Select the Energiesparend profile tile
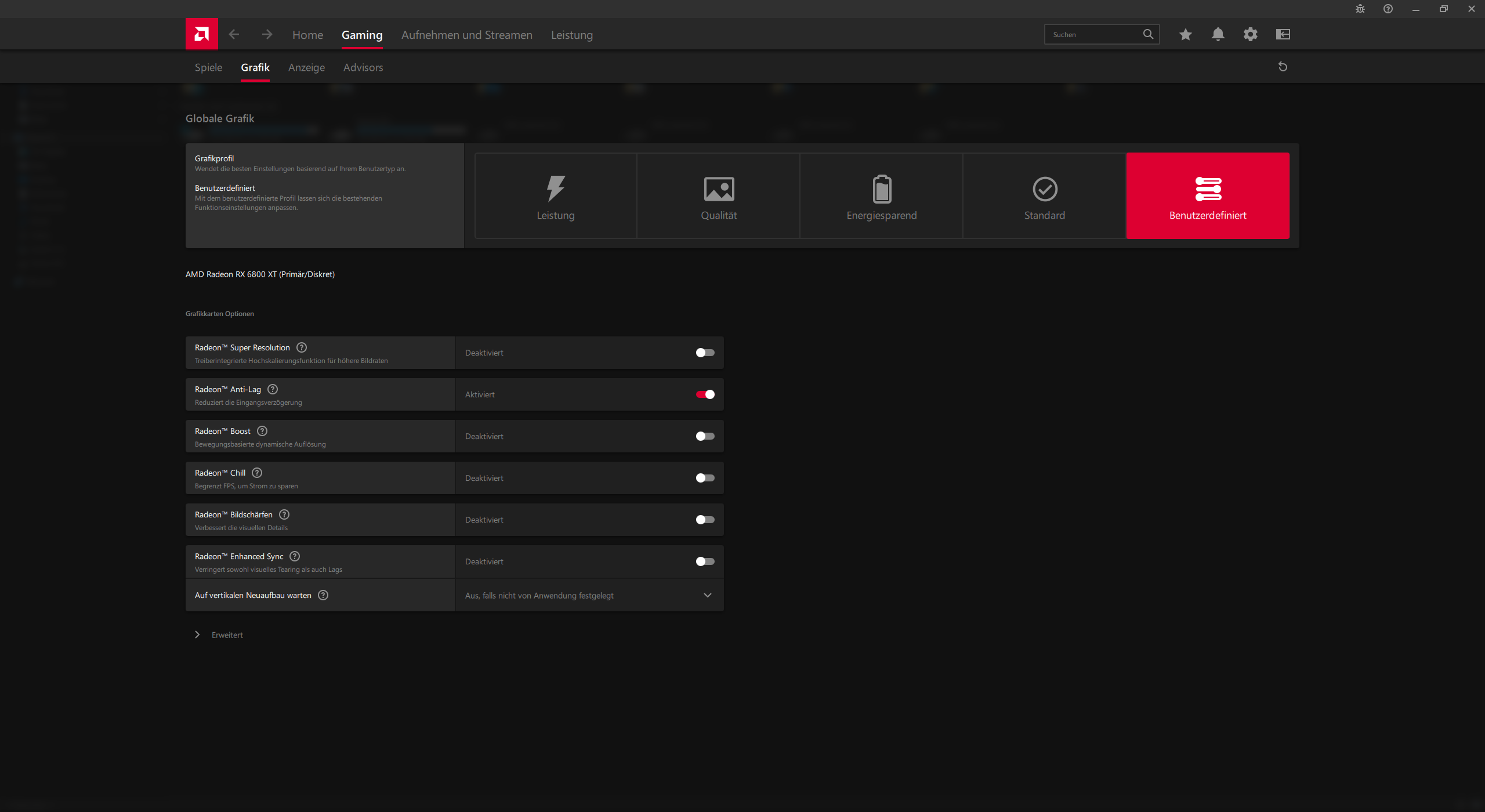The width and height of the screenshot is (1485, 812). [x=881, y=196]
